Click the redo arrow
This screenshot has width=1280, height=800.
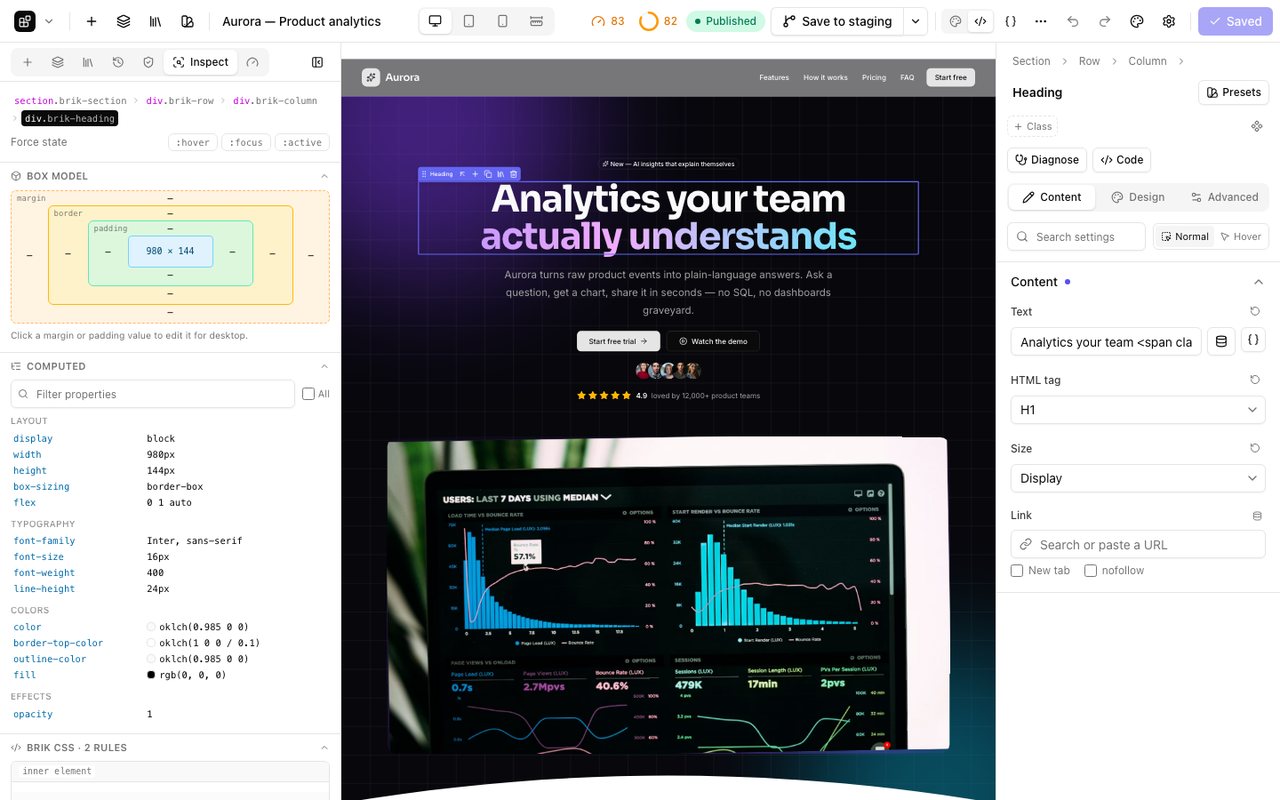(1105, 21)
